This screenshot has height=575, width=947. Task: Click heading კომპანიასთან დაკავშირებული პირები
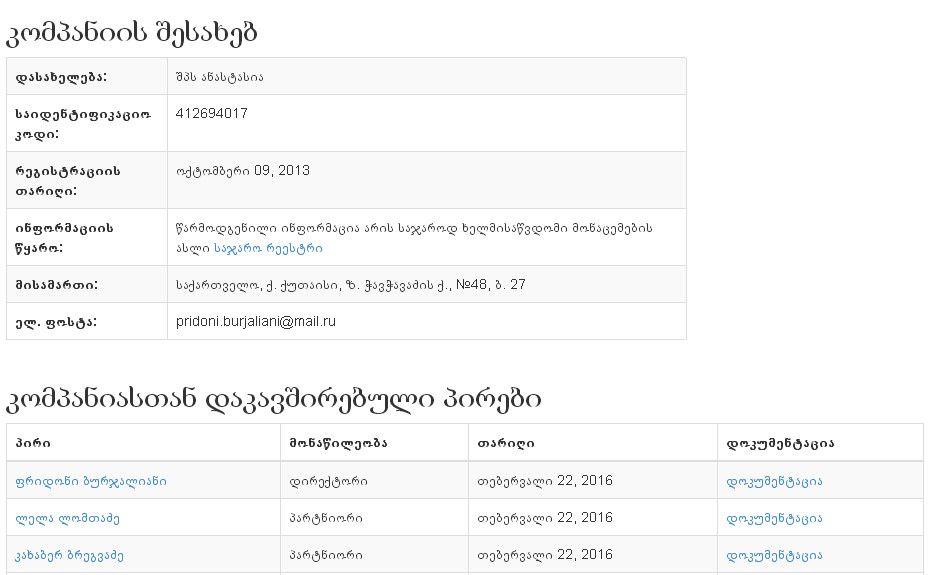(274, 399)
